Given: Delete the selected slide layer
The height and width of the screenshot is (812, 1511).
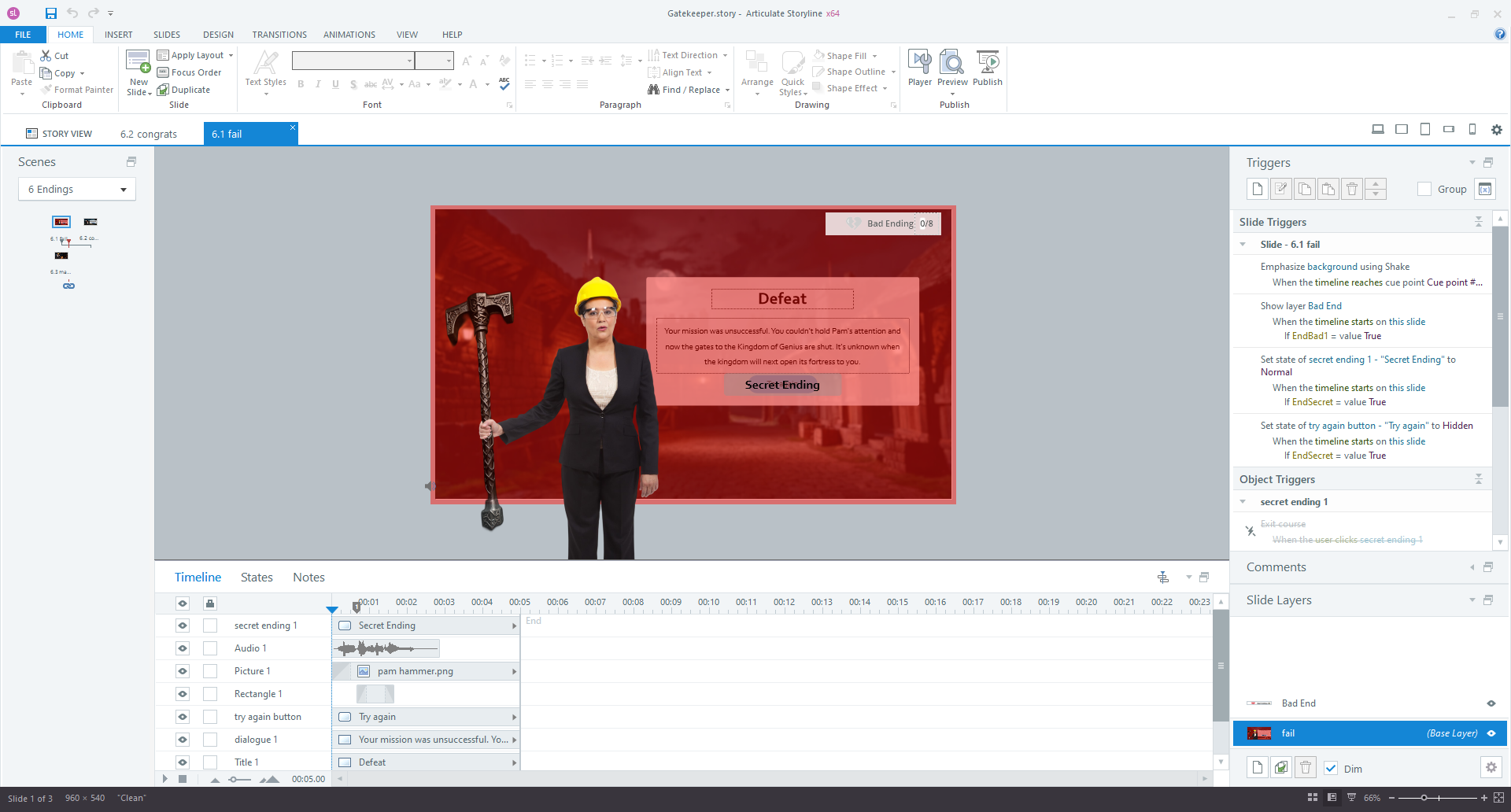Looking at the screenshot, I should (x=1306, y=767).
